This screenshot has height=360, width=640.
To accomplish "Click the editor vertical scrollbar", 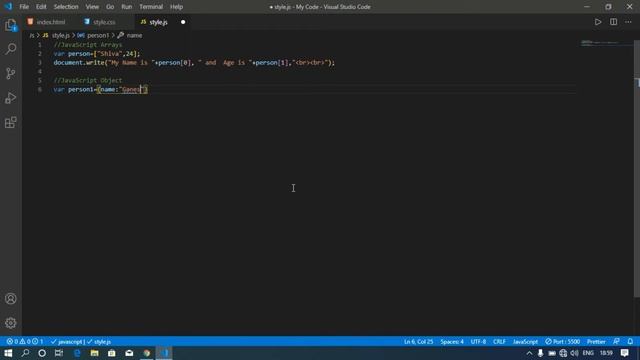I will pos(636,169).
